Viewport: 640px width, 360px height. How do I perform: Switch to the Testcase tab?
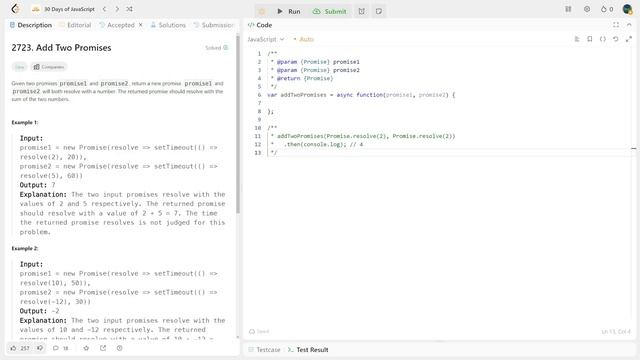[x=264, y=350]
